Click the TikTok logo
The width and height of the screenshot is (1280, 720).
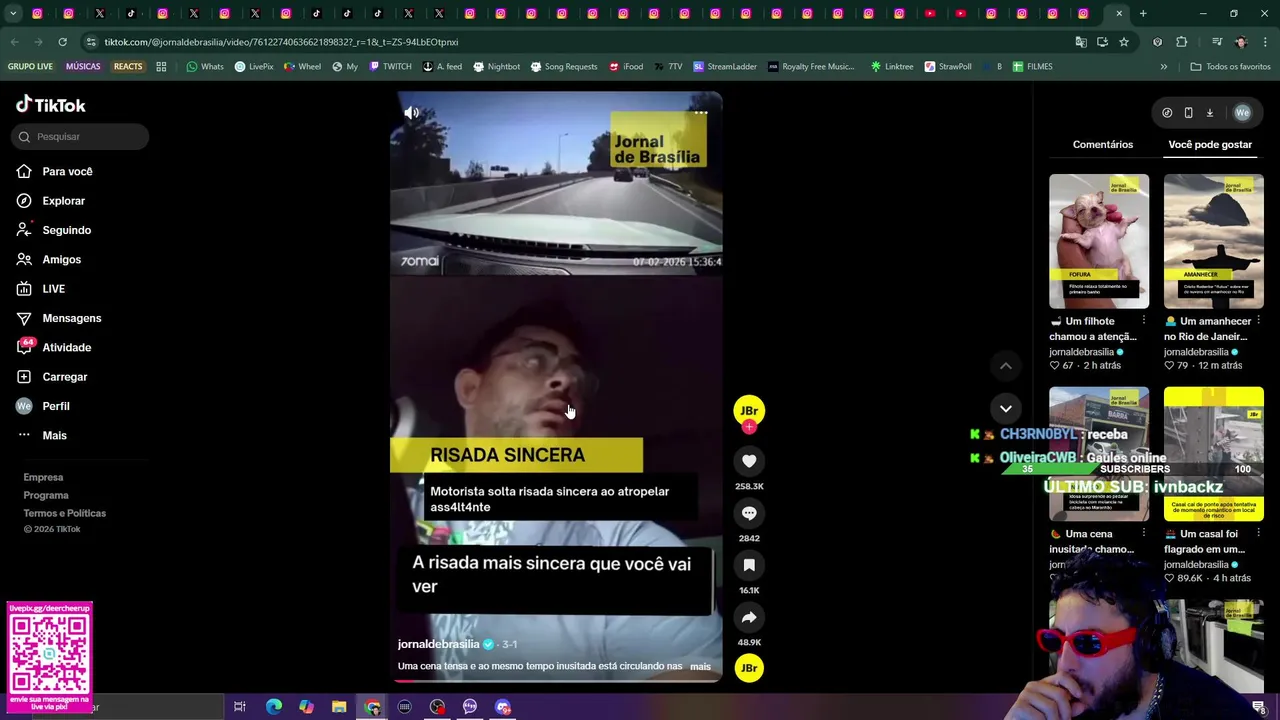[51, 105]
